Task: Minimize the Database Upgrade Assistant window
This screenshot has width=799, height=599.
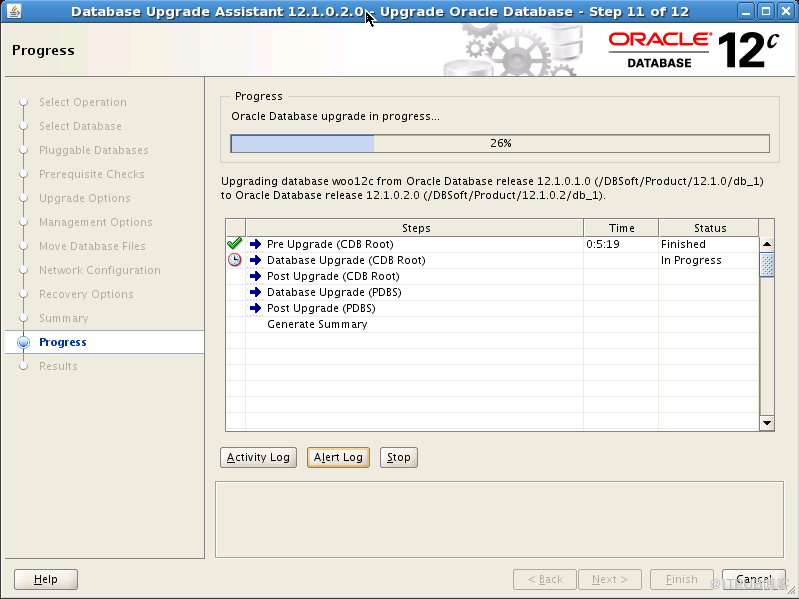Action: click(745, 11)
